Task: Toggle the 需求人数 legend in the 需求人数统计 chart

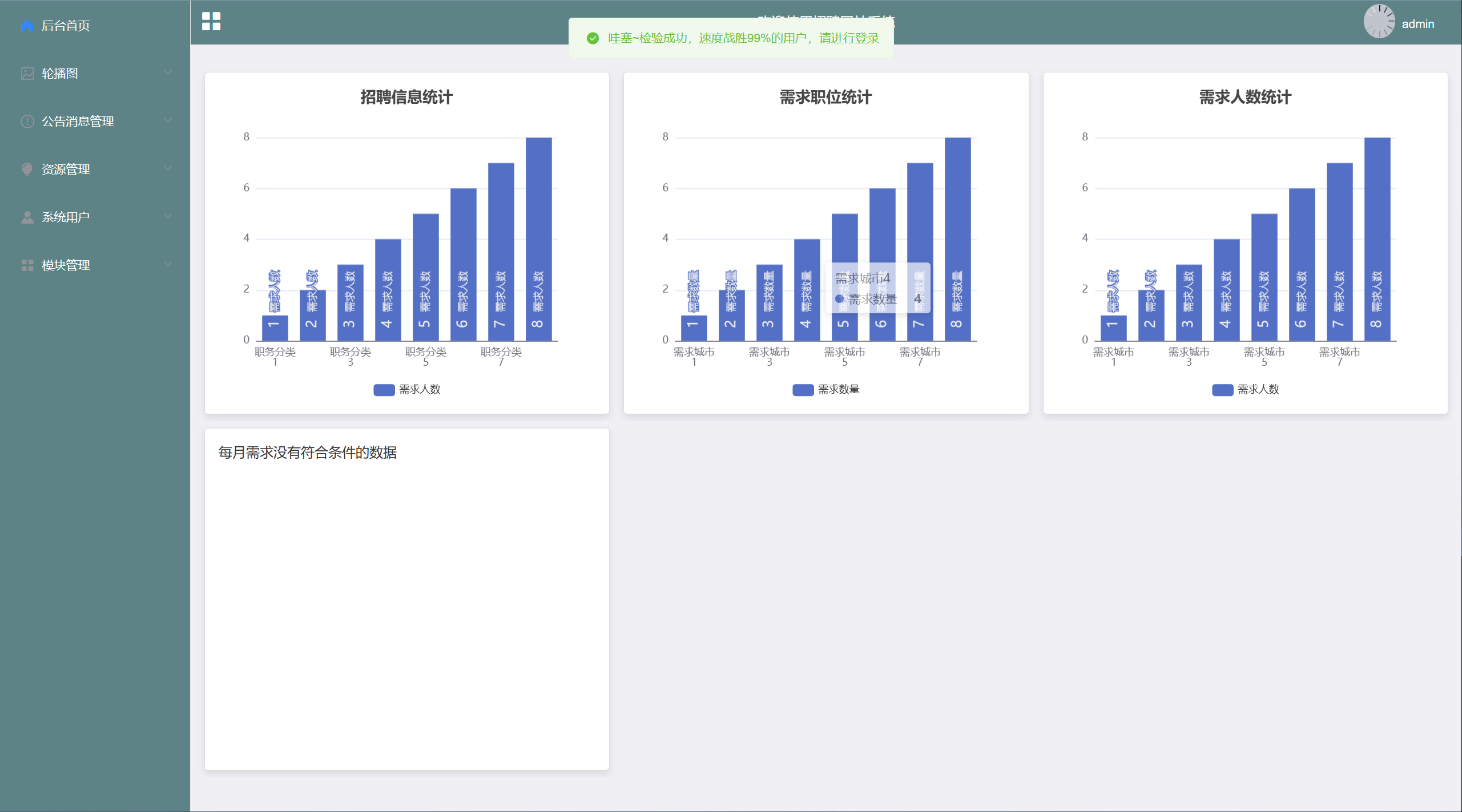Action: [x=1258, y=390]
